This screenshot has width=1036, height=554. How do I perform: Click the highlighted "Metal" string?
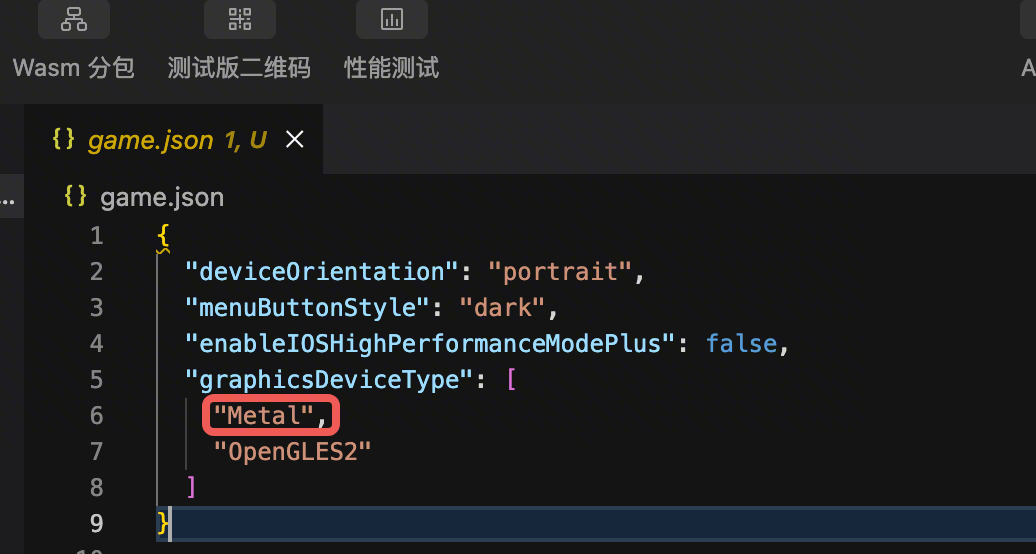click(264, 415)
